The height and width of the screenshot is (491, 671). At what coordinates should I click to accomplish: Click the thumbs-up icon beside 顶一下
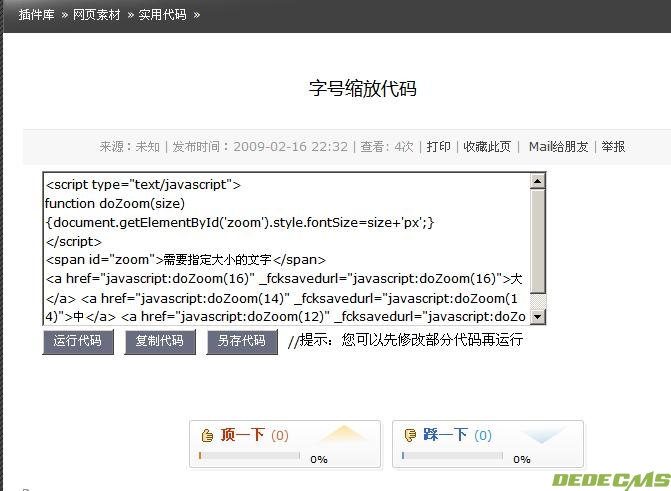(x=207, y=435)
